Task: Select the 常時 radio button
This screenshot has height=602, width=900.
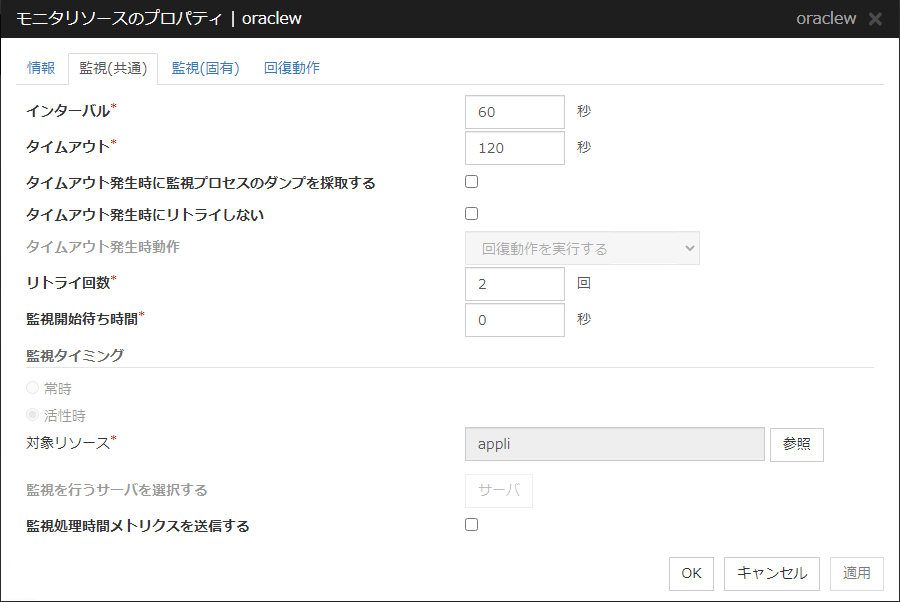Action: [x=33, y=388]
